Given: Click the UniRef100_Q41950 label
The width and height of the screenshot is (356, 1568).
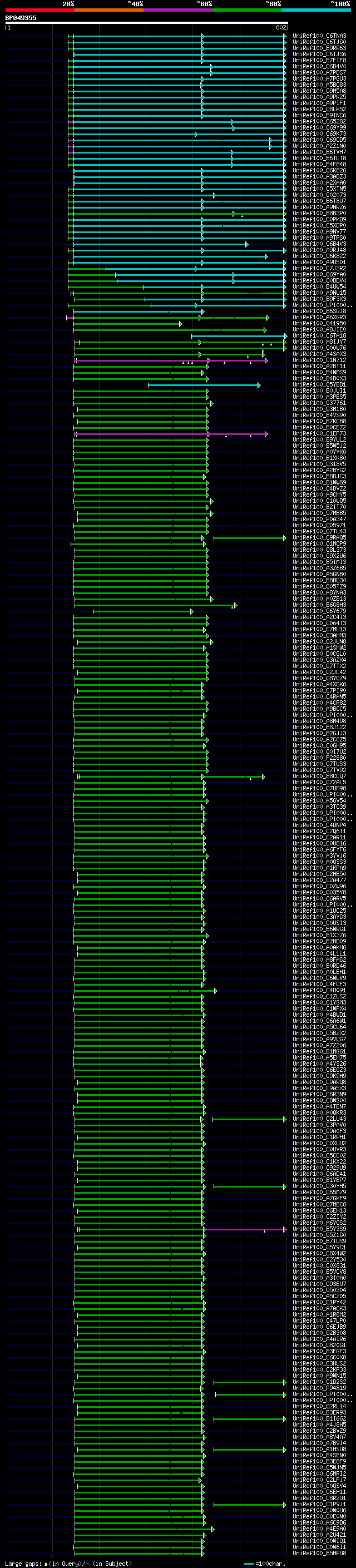Looking at the screenshot, I should click(319, 324).
